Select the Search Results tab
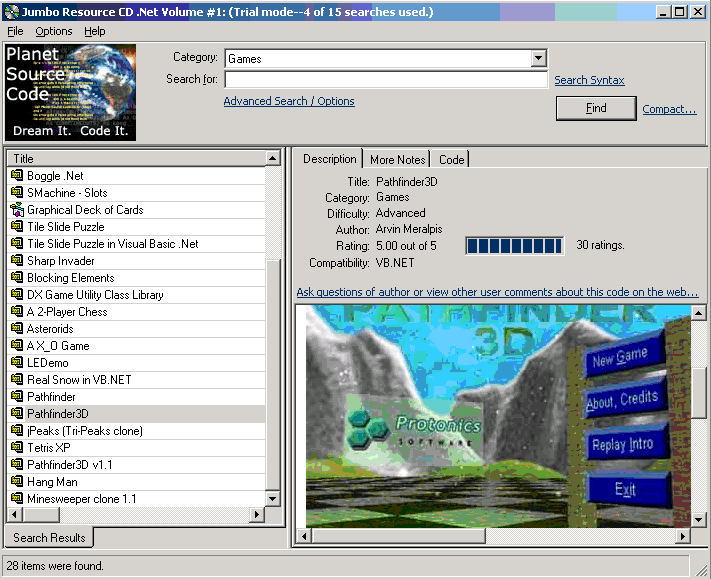The width and height of the screenshot is (711, 579). point(49,538)
